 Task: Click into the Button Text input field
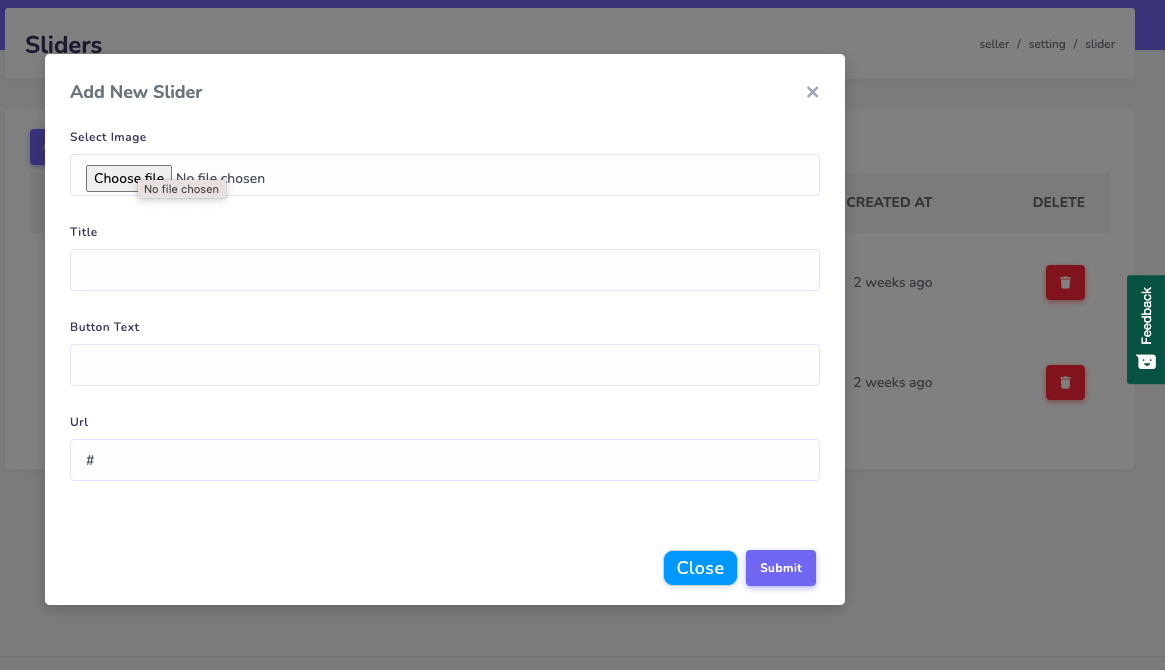[444, 365]
